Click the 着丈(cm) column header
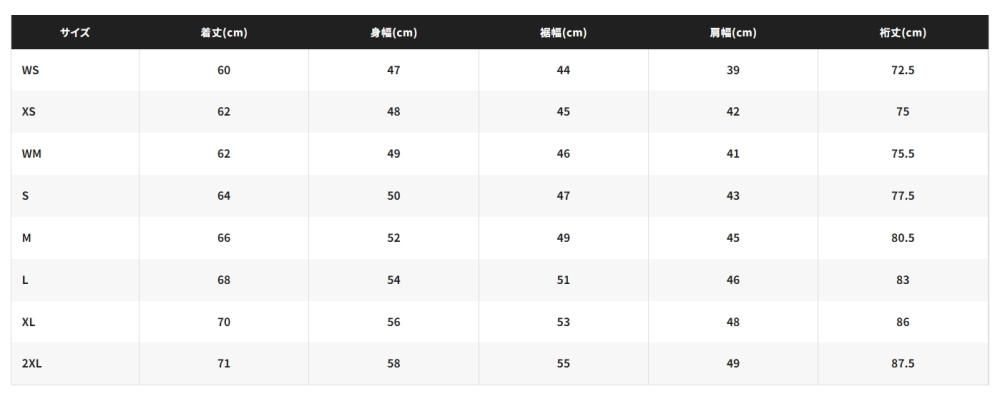The width and height of the screenshot is (1000, 396). [224, 33]
